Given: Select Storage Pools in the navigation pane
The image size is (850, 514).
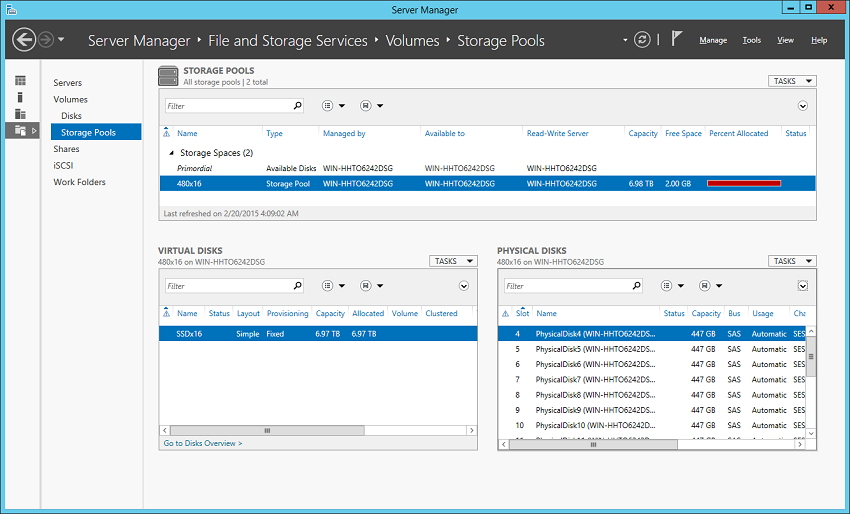Looking at the screenshot, I should pos(96,132).
